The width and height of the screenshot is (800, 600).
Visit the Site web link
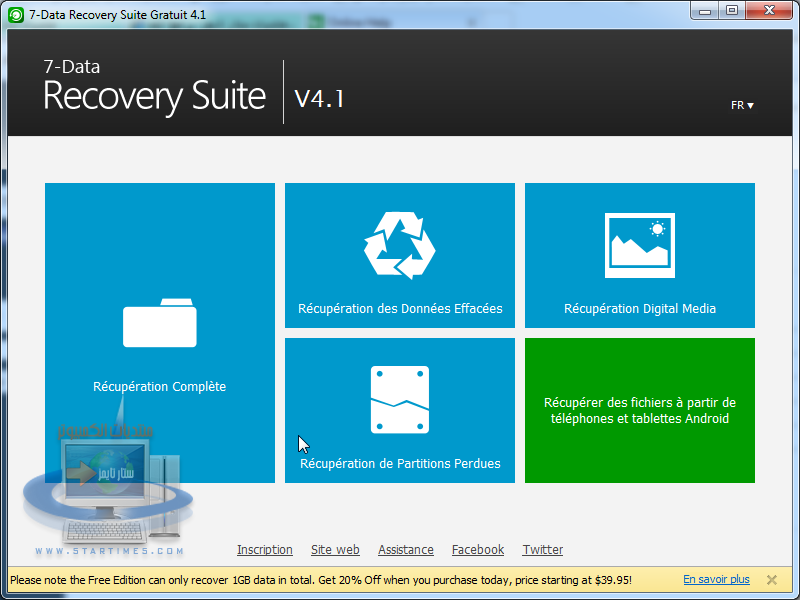point(335,549)
